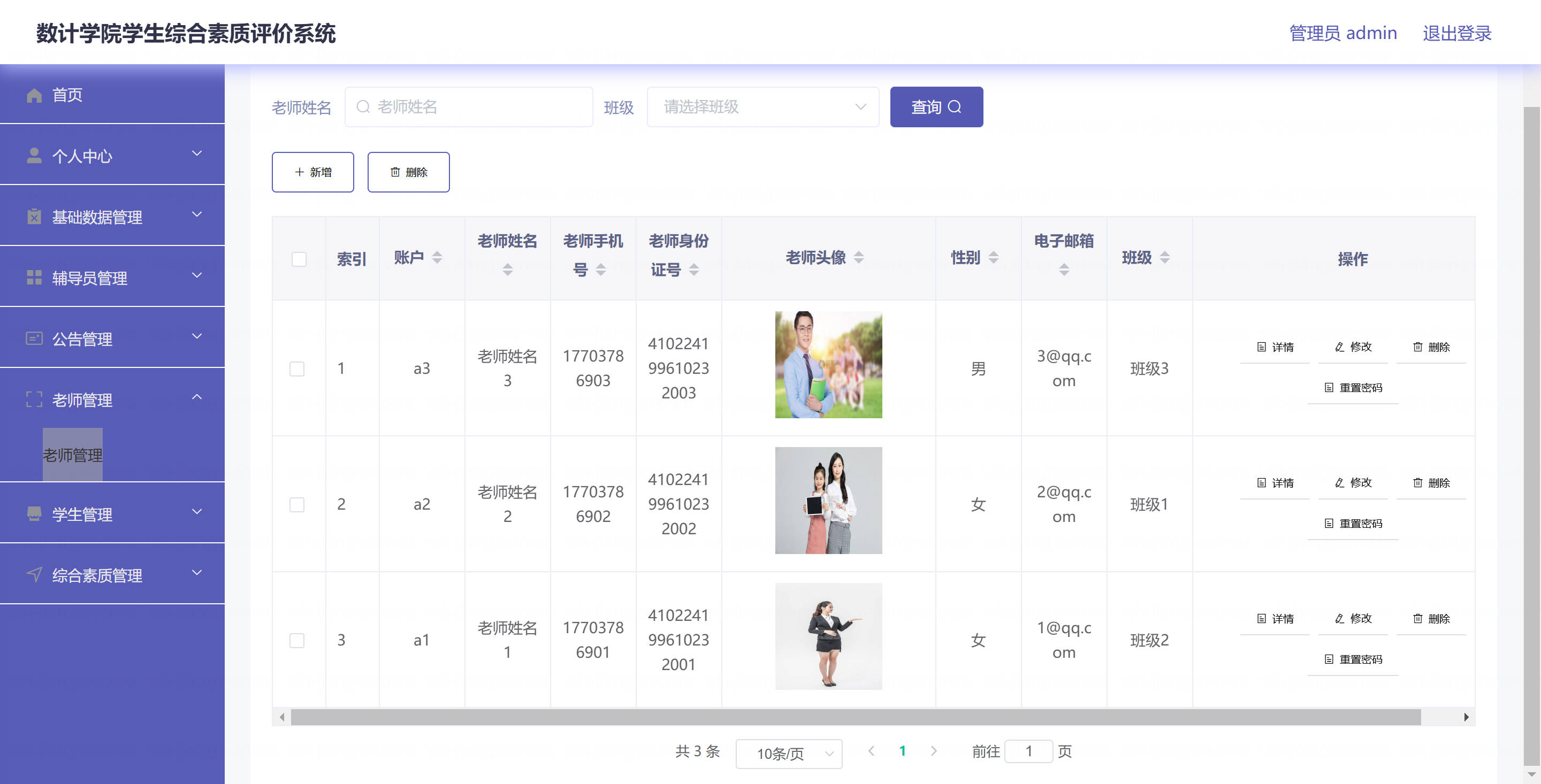1541x784 pixels.
Task: Click the home icon beside 首页
Action: 34,95
